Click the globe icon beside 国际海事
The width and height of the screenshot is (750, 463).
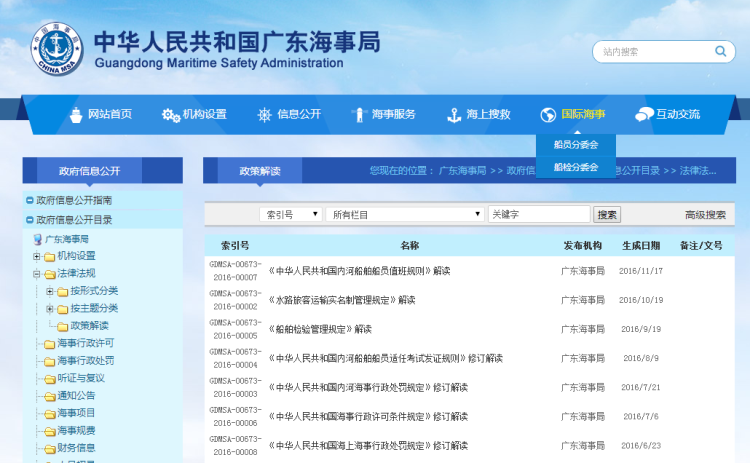[547, 114]
